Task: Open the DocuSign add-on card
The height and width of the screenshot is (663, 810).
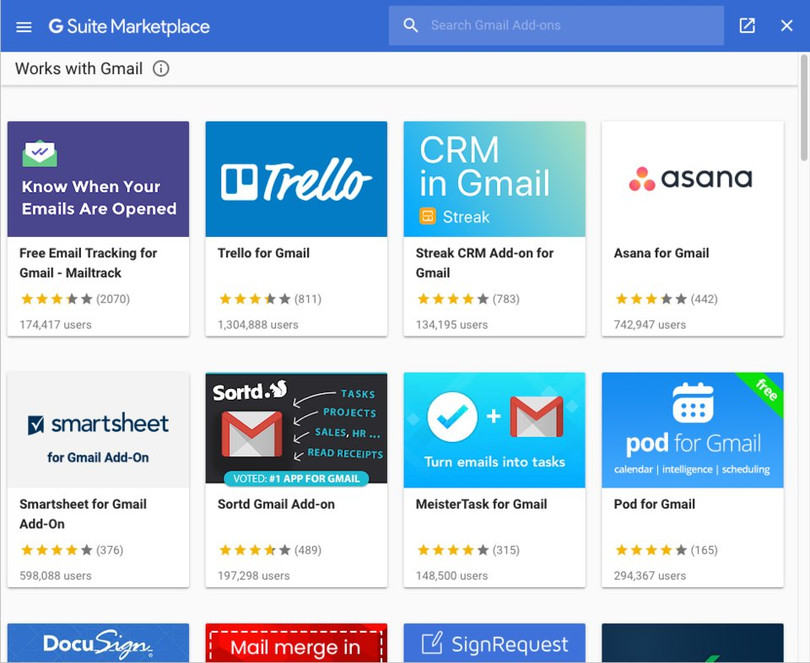Action: click(98, 643)
